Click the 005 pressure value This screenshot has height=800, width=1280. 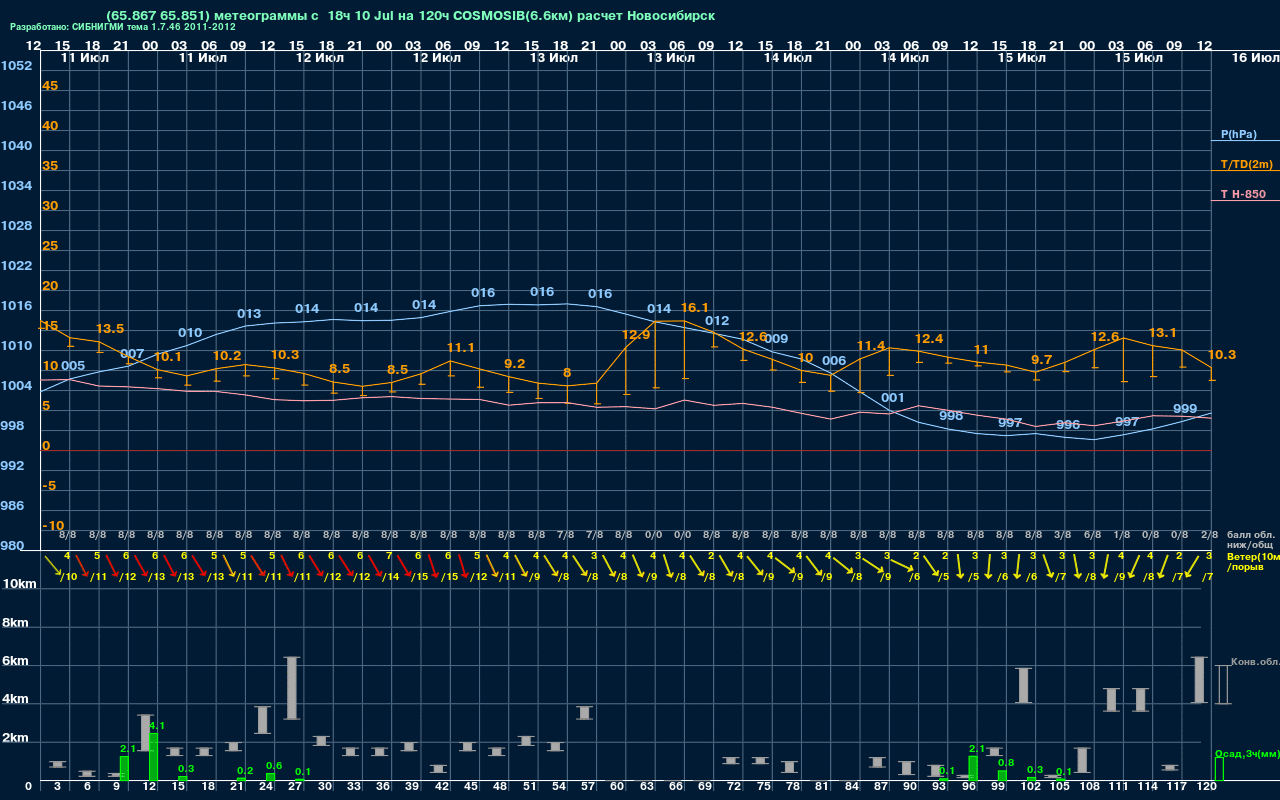pyautogui.click(x=73, y=366)
